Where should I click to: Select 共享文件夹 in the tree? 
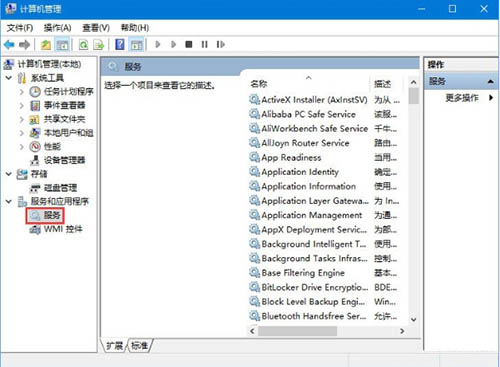(x=65, y=119)
